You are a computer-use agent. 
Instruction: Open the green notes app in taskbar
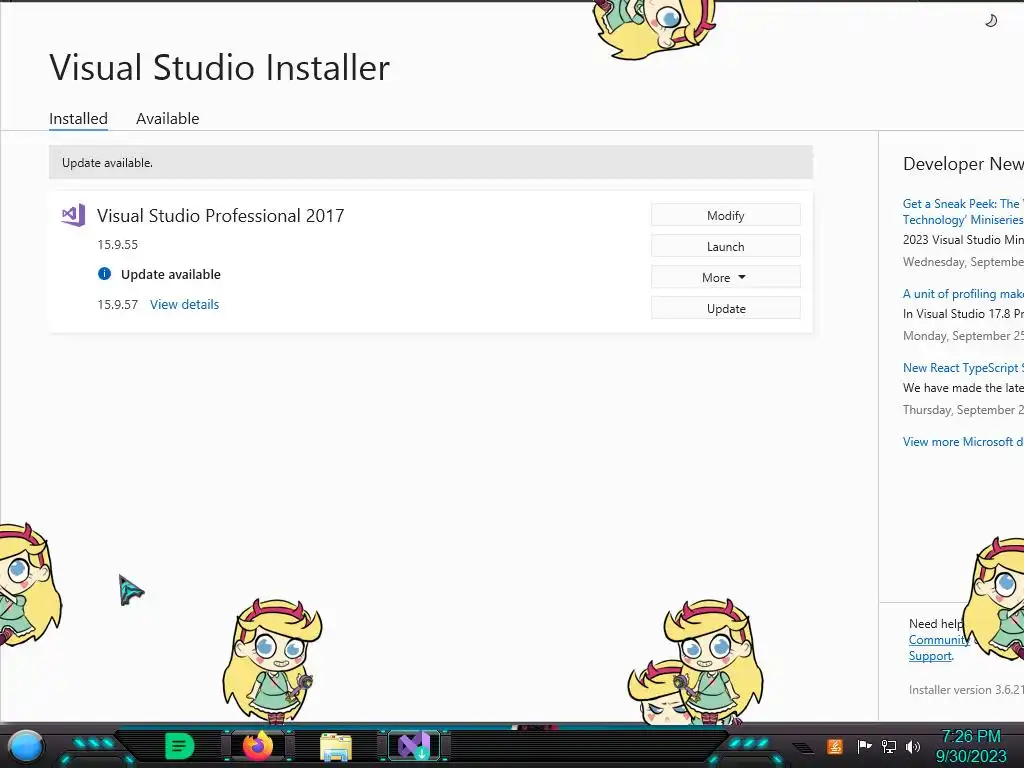pos(180,746)
